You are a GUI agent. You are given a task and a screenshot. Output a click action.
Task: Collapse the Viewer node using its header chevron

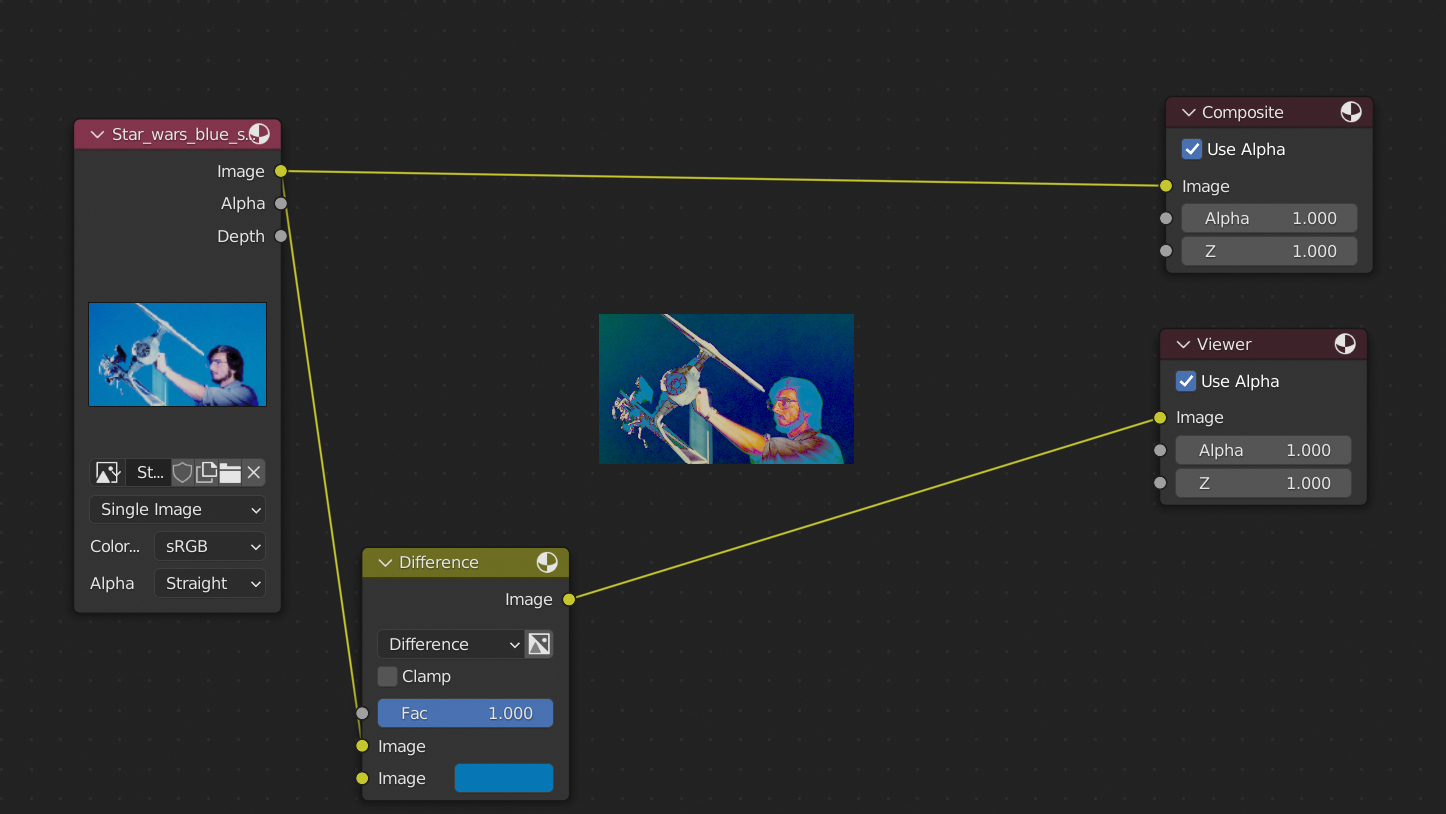pyautogui.click(x=1183, y=344)
